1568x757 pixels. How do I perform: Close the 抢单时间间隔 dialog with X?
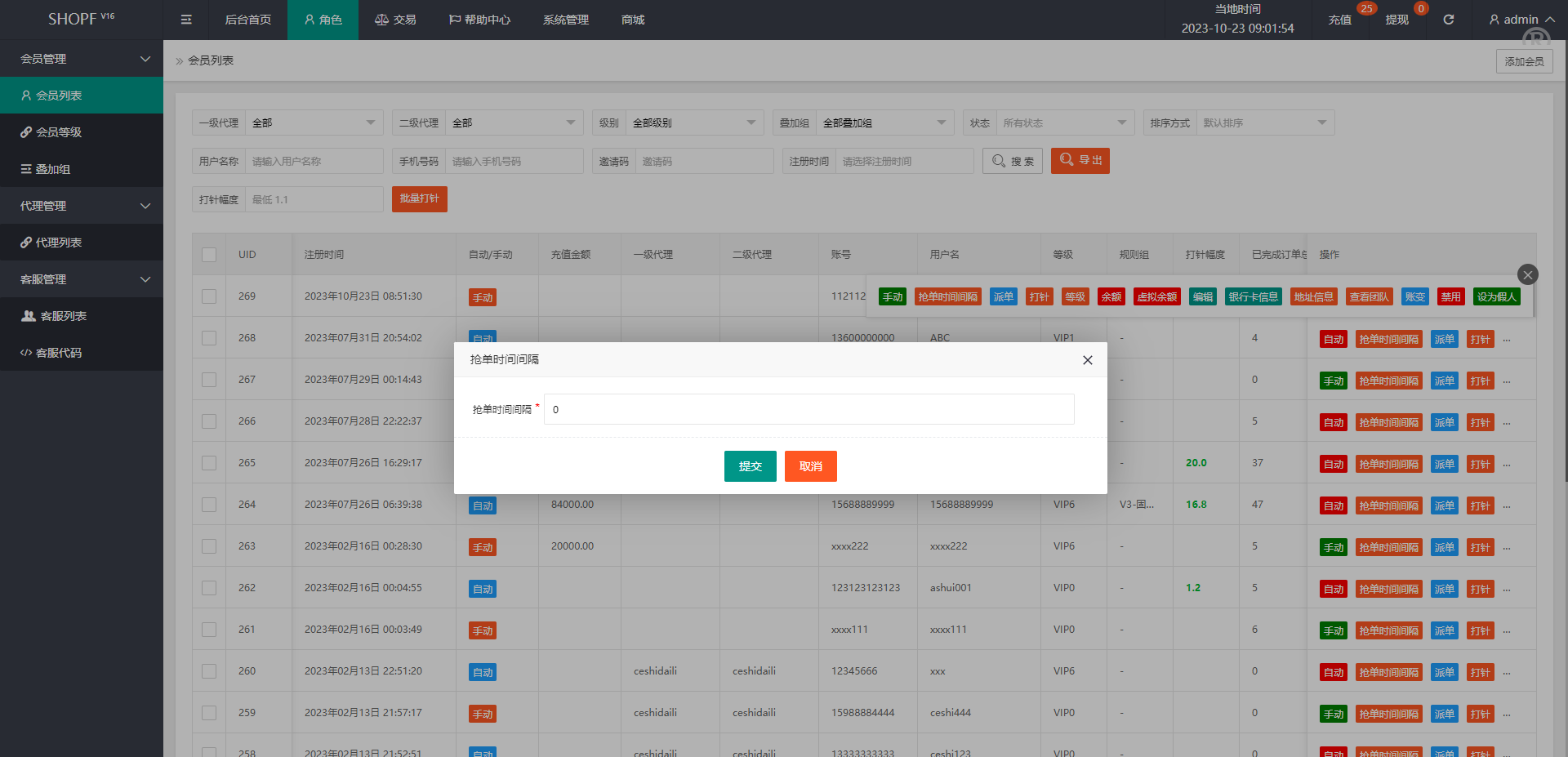coord(1087,360)
